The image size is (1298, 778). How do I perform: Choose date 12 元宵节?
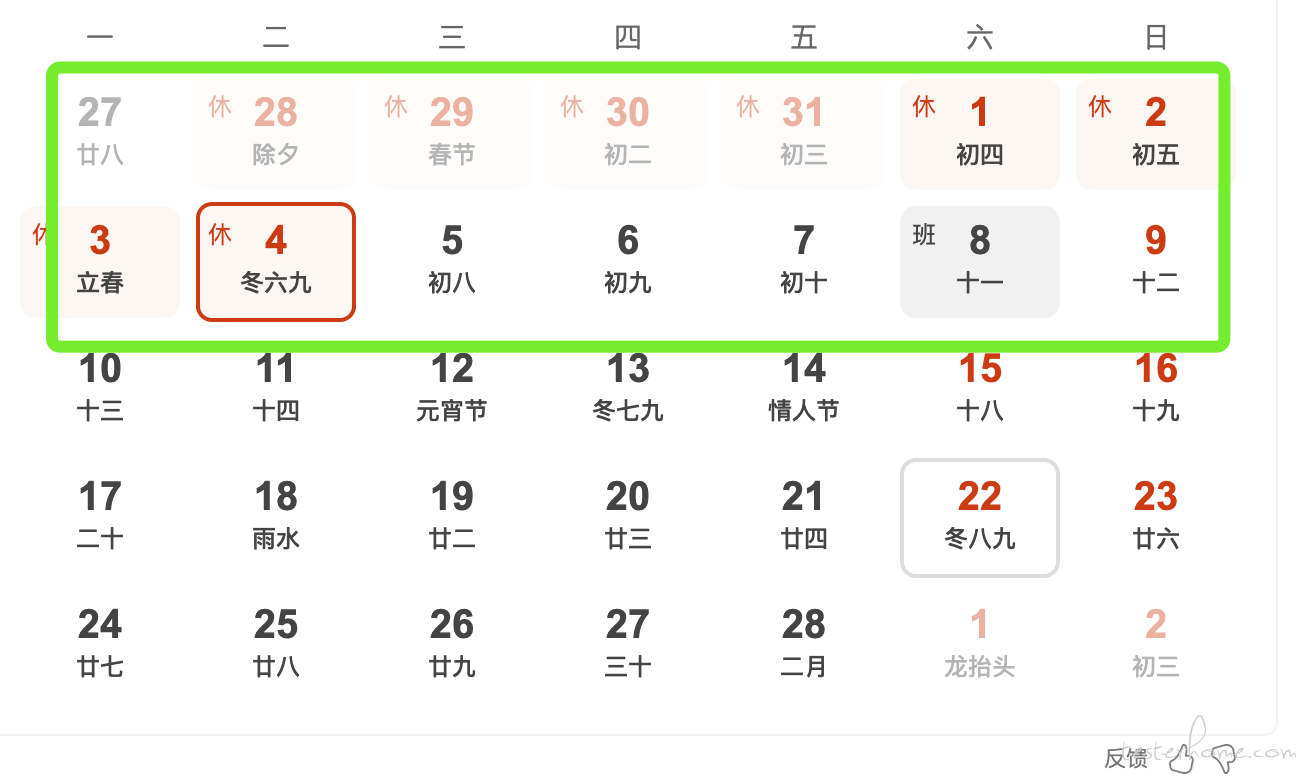452,390
